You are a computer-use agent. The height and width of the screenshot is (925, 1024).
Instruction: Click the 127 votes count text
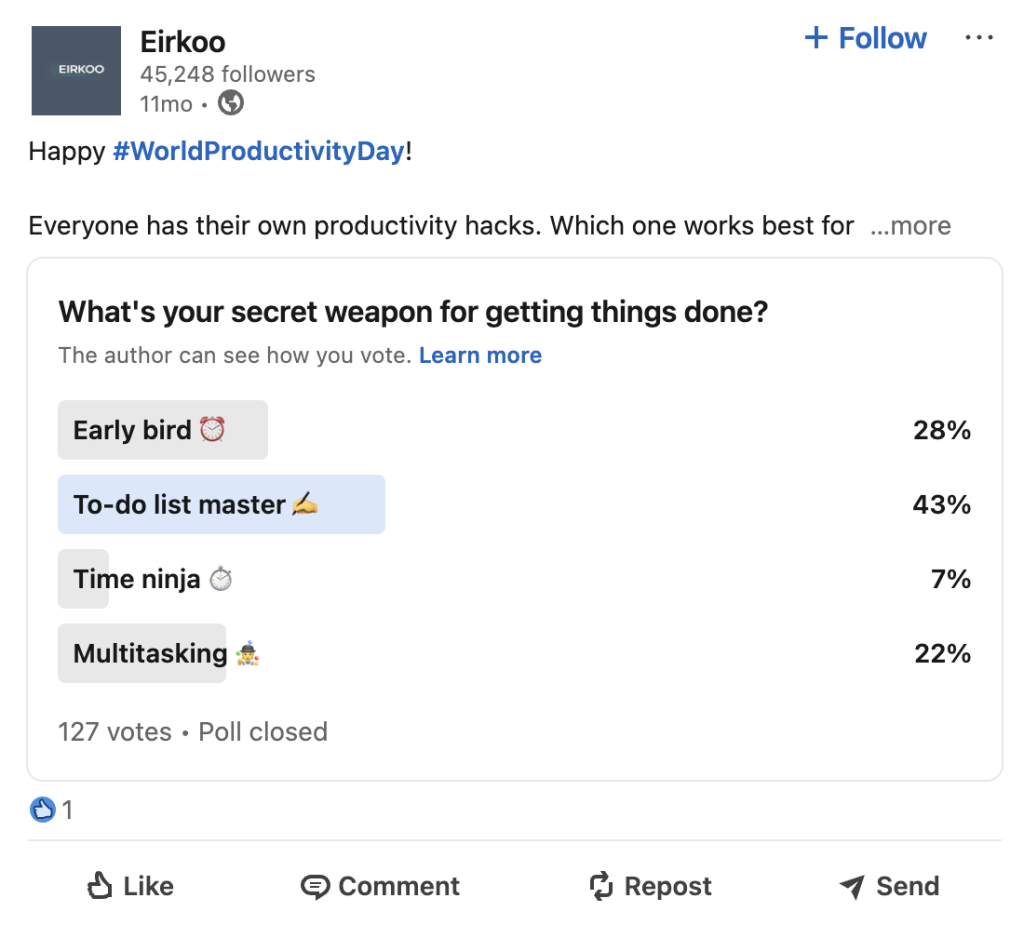(x=115, y=732)
